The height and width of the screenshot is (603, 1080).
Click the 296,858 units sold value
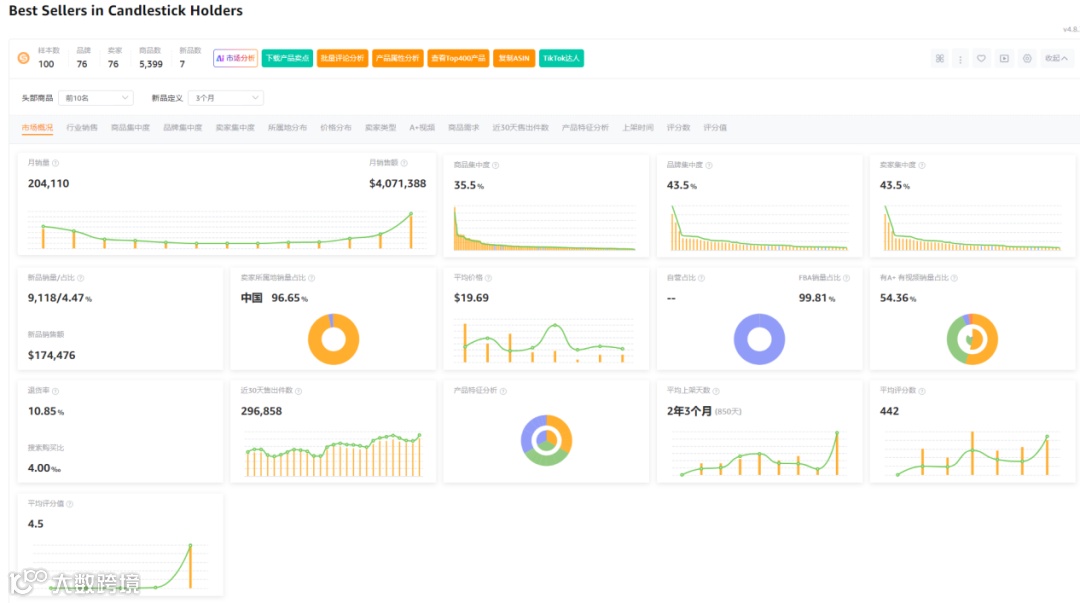[x=261, y=411]
